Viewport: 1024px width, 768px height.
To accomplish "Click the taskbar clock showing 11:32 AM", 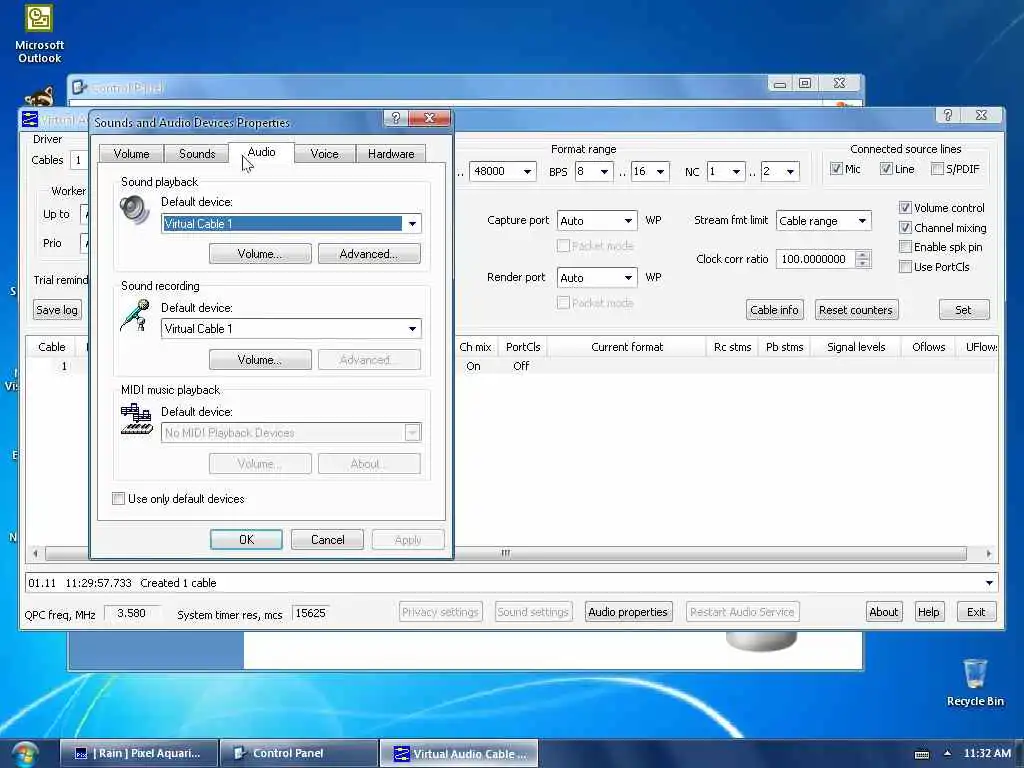I will click(x=987, y=753).
